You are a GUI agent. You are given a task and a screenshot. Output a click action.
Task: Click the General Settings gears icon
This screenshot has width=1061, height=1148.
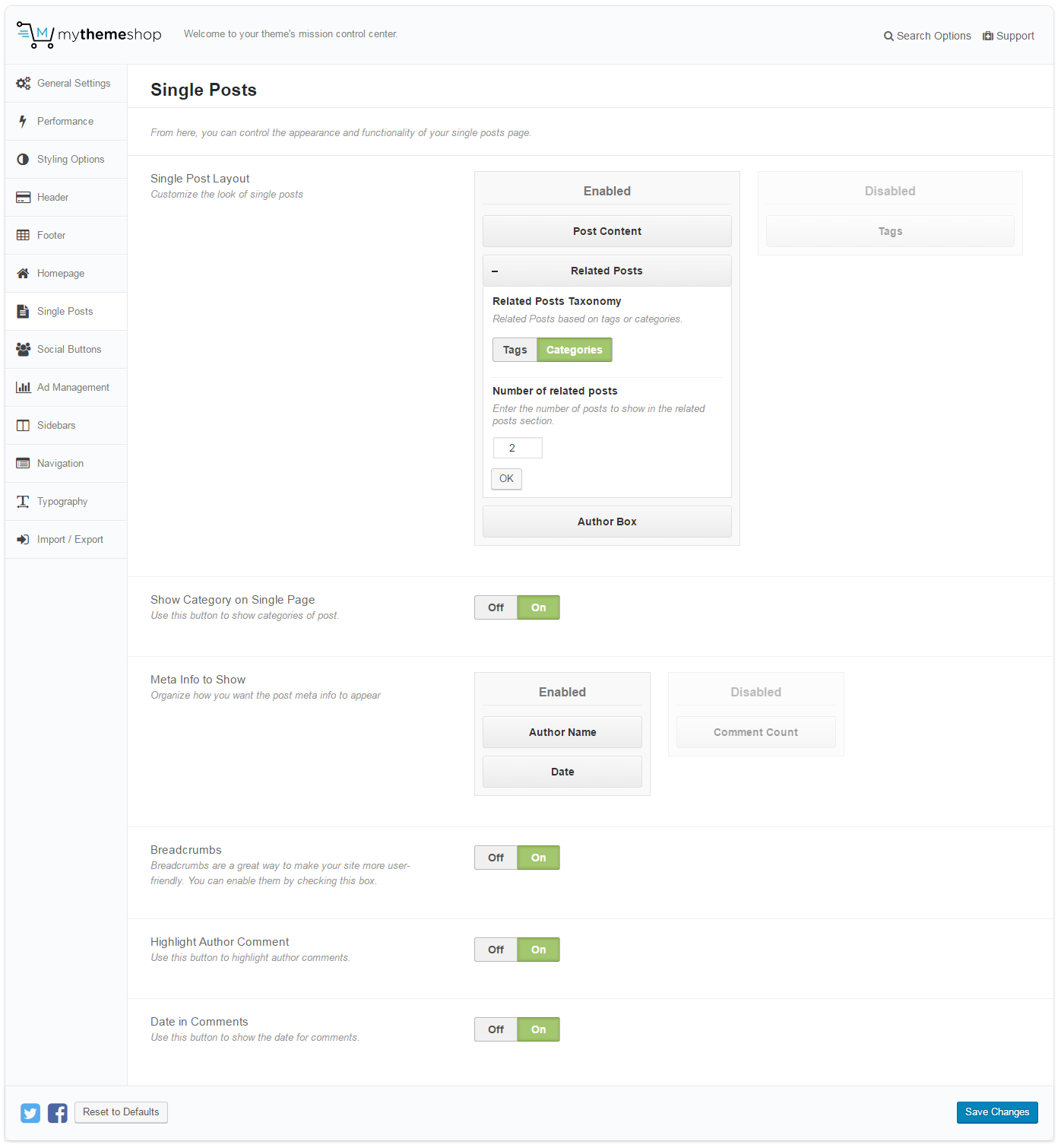[x=23, y=84]
